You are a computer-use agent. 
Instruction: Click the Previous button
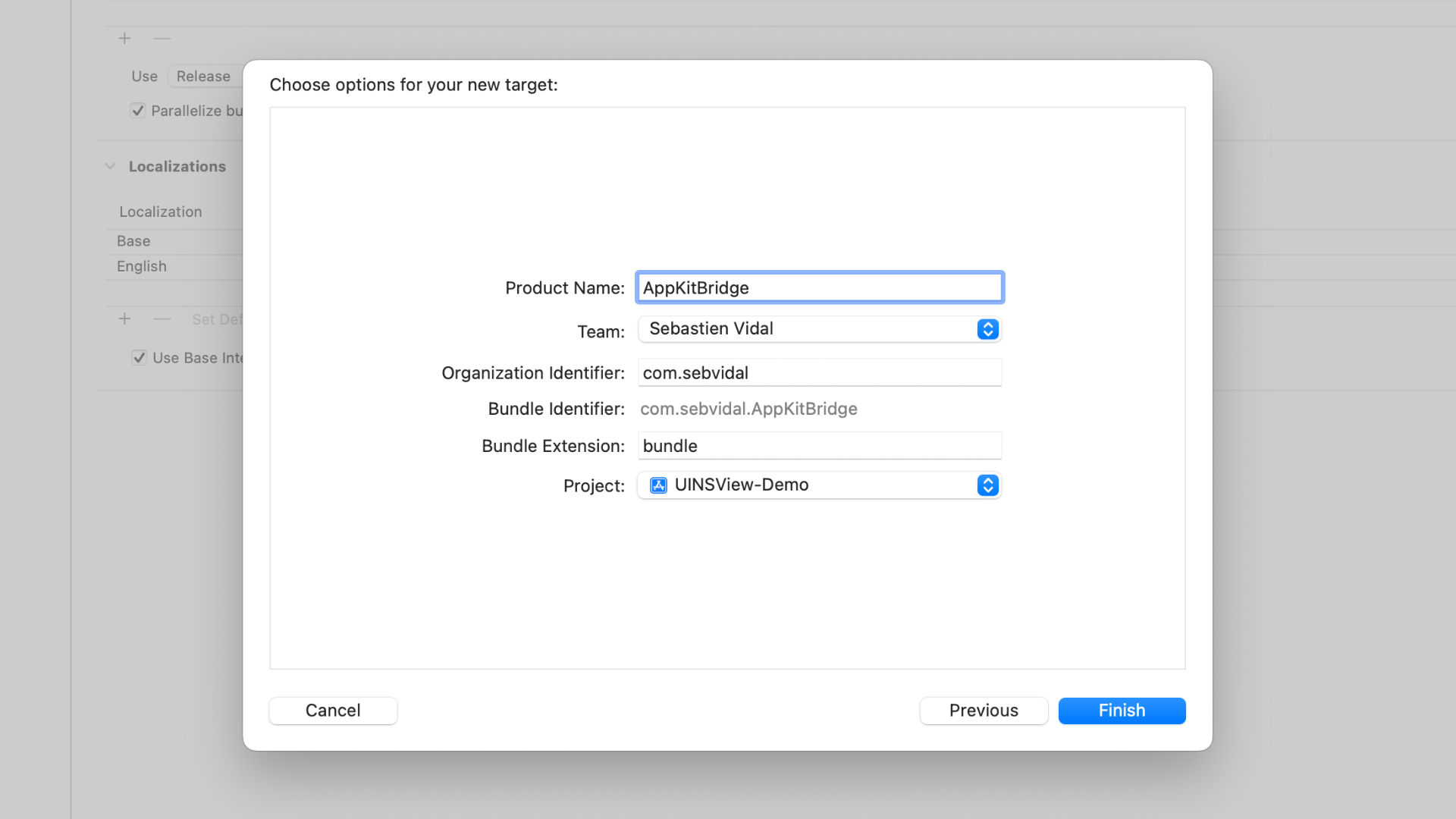(984, 711)
